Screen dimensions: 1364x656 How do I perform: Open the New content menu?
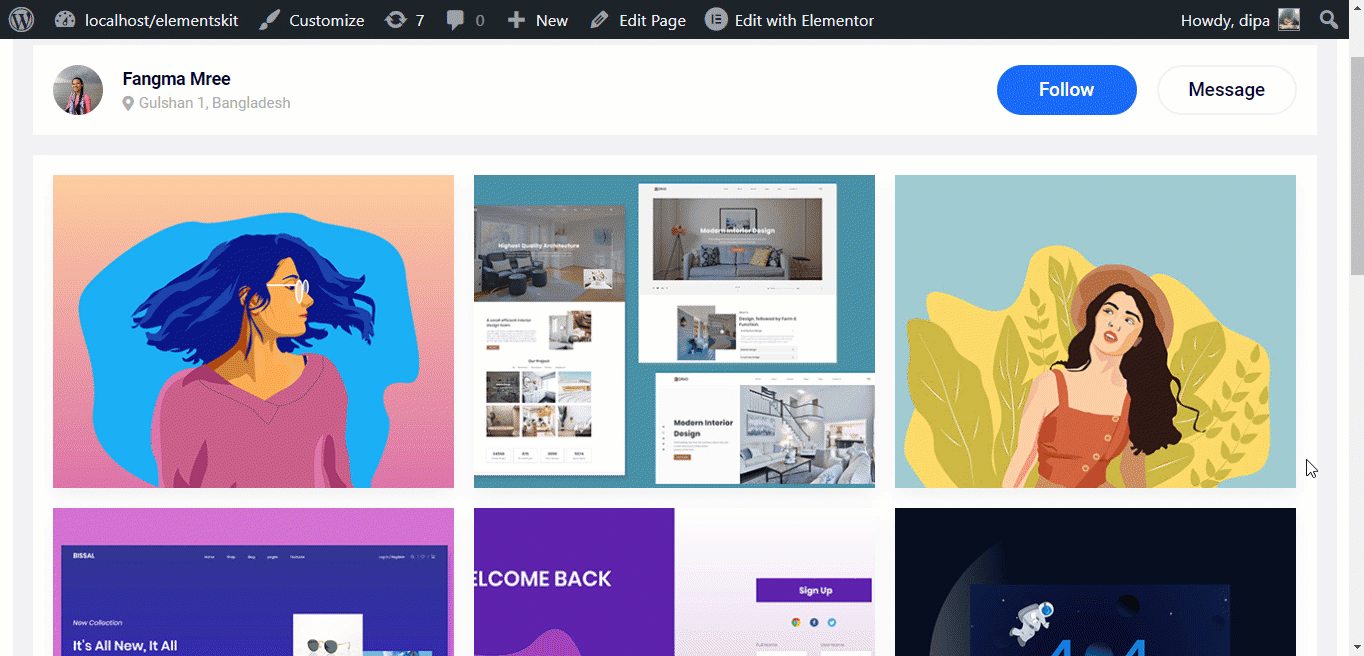tap(537, 20)
